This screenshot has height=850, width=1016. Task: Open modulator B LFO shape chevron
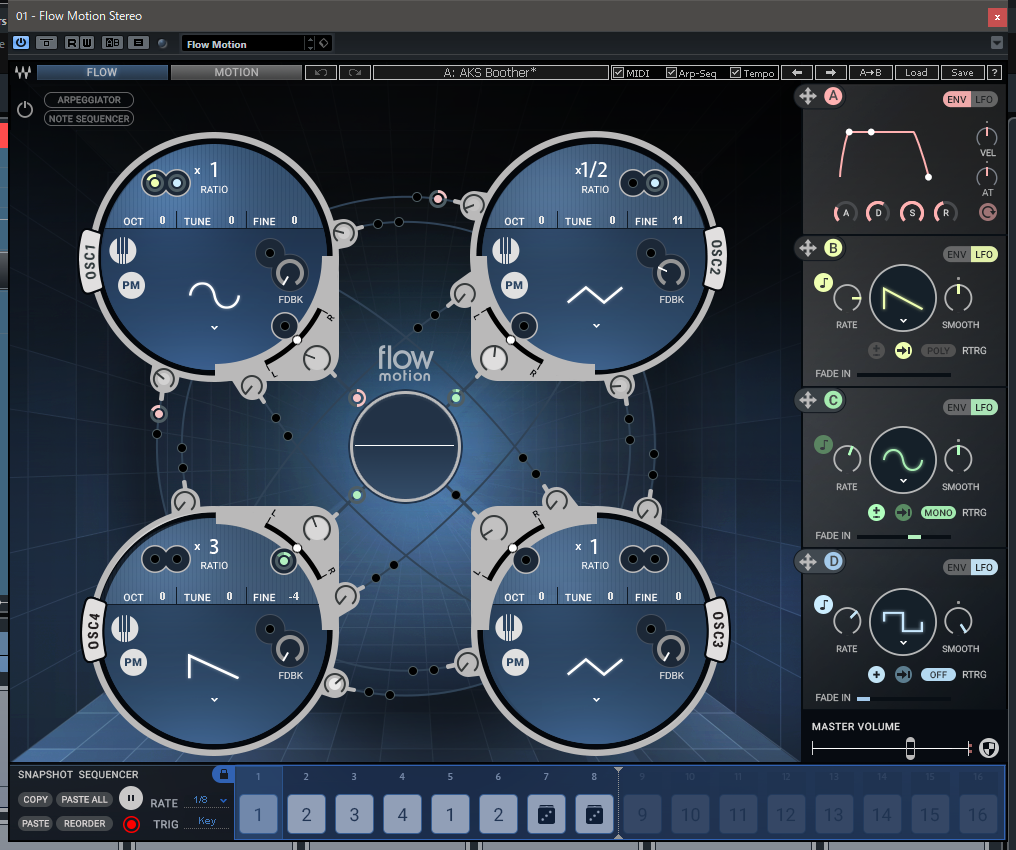pos(903,321)
